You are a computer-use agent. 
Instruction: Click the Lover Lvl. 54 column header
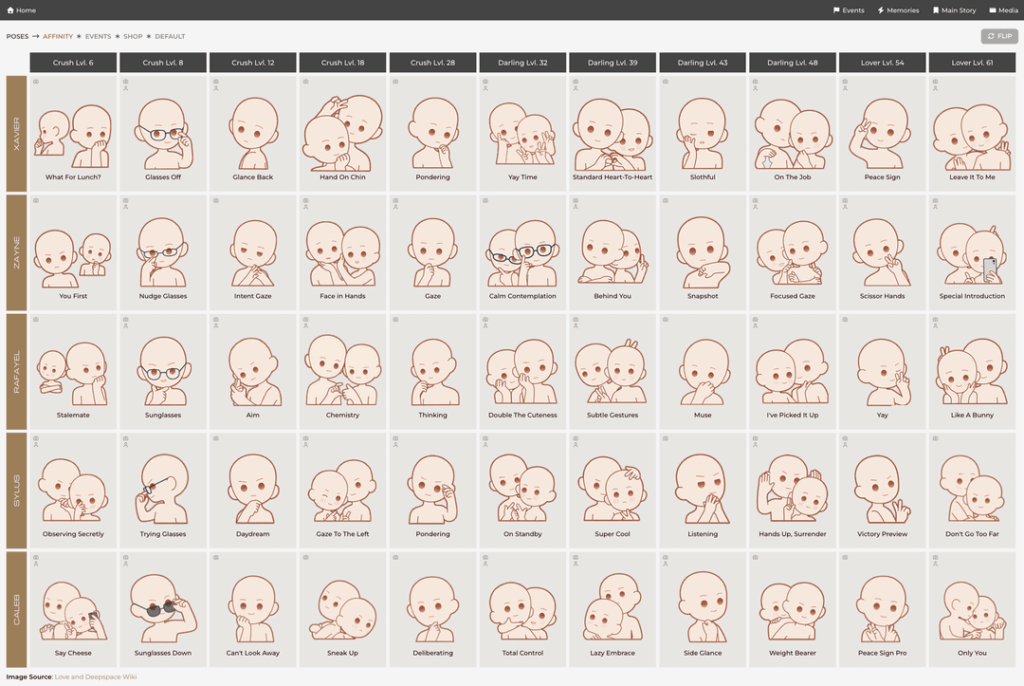(882, 63)
